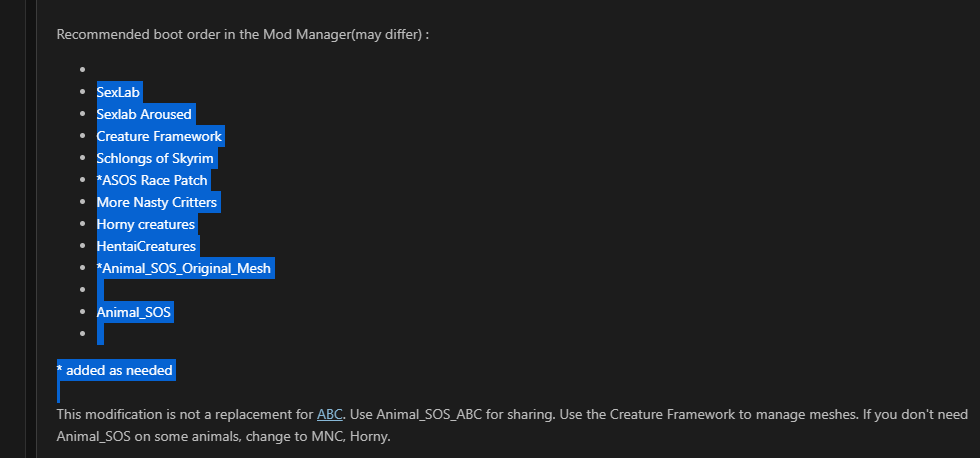Viewport: 980px width, 458px height.
Task: Select the Sexlab Aroused list item
Action: 144,114
